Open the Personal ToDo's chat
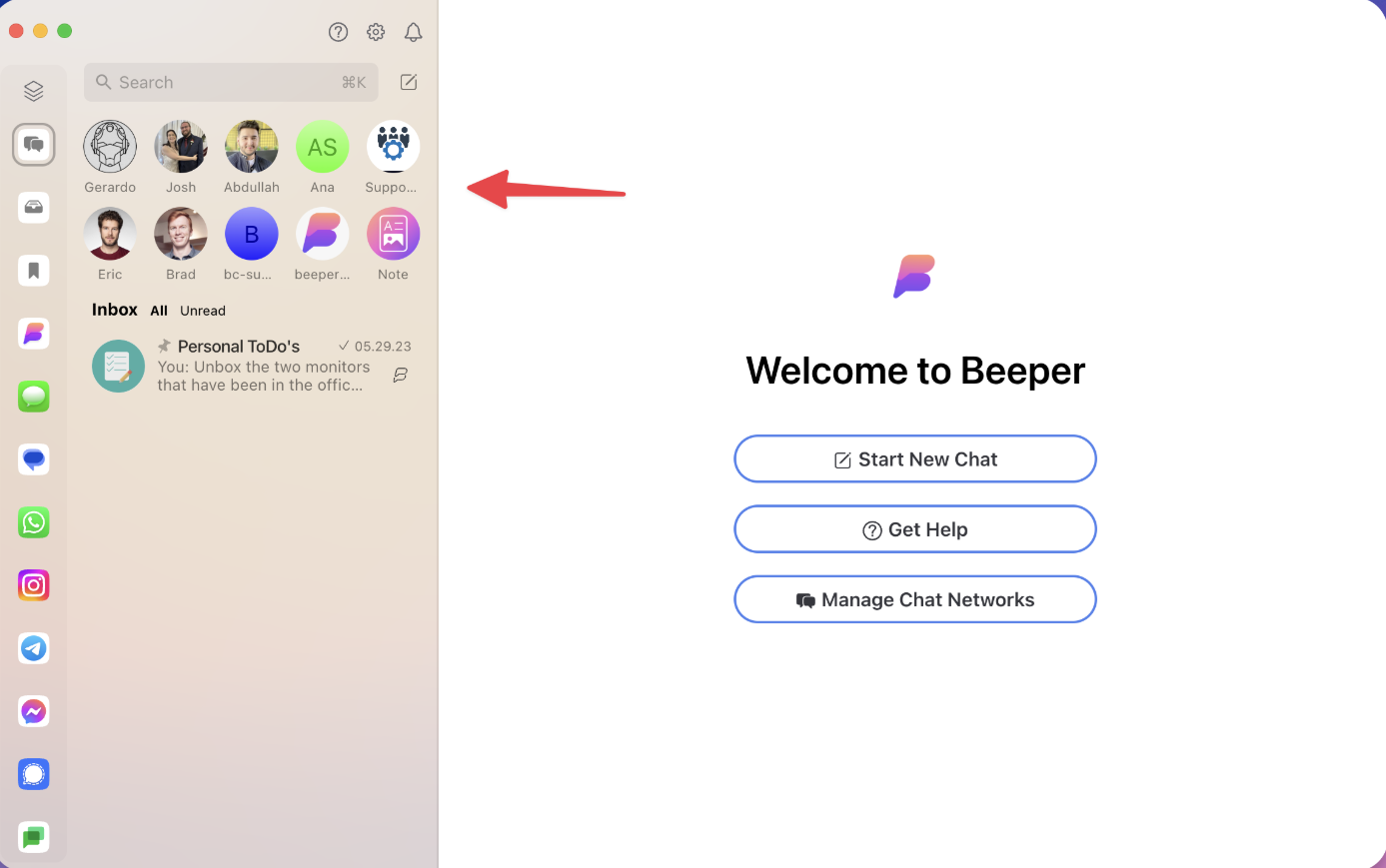1386x868 pixels. [252, 366]
